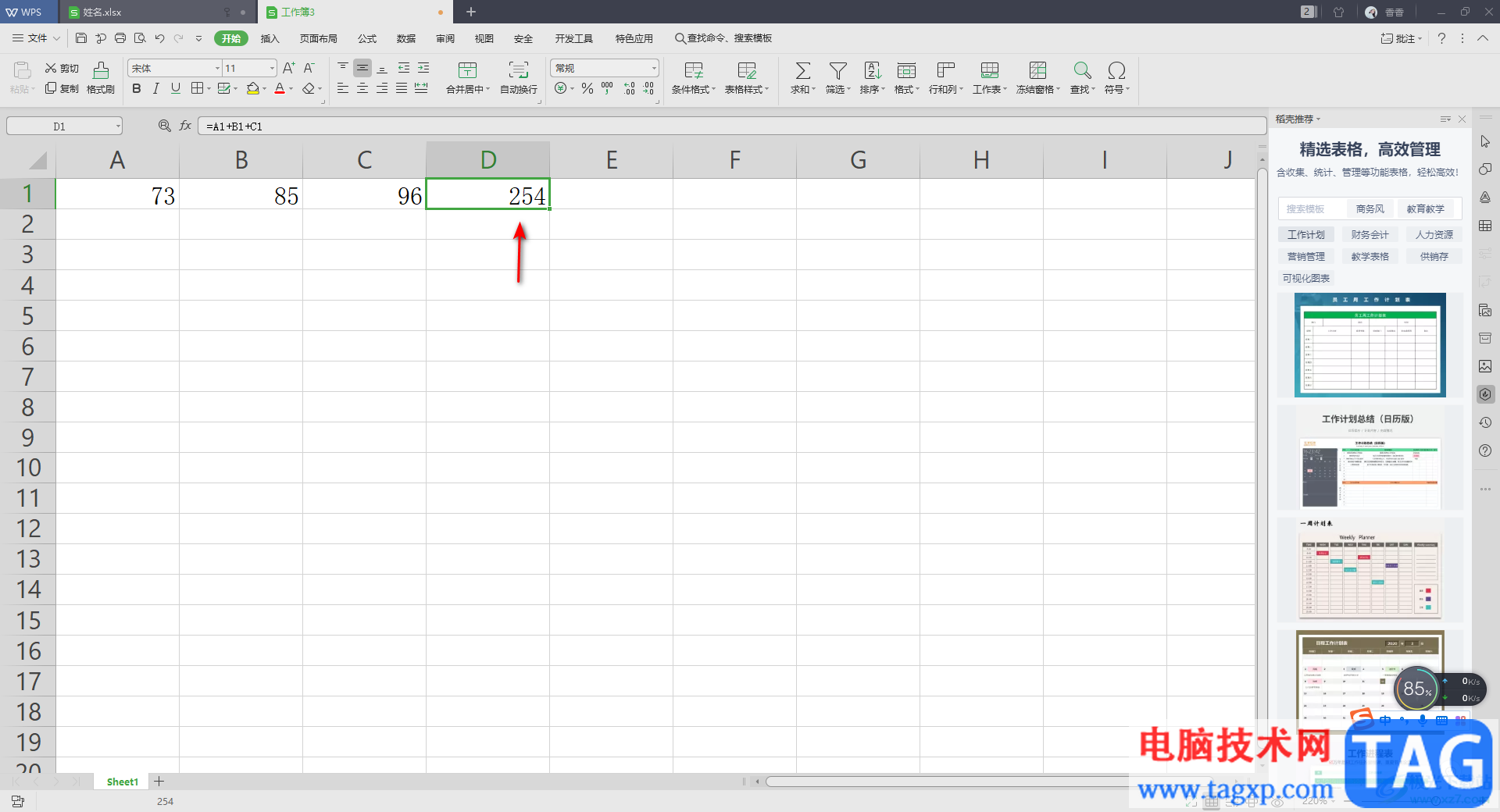Click the Worksheet (工作表) icon
Image resolution: width=1500 pixels, height=812 pixels.
989,70
